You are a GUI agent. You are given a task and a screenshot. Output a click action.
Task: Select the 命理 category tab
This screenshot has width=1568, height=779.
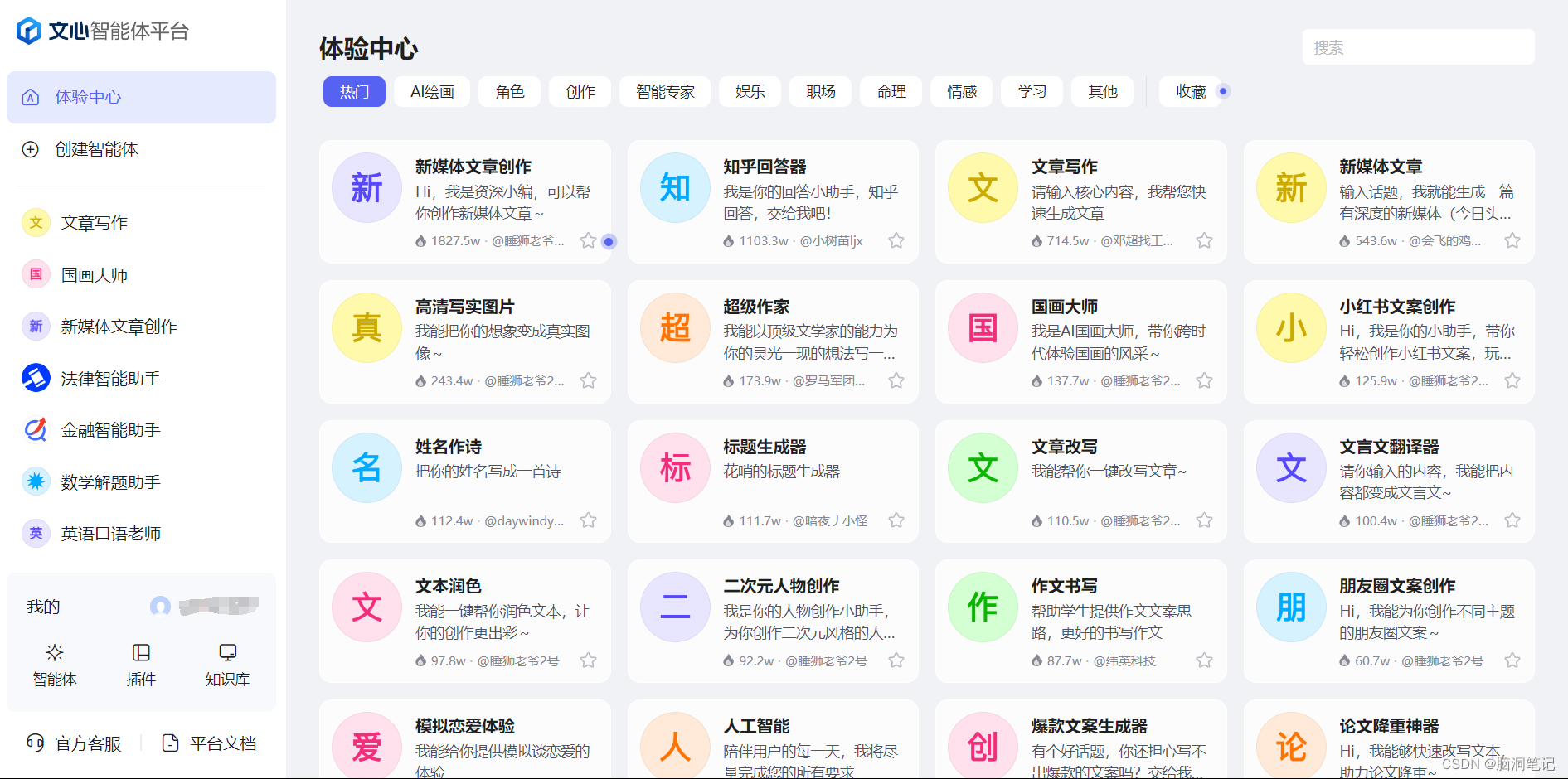pyautogui.click(x=891, y=92)
